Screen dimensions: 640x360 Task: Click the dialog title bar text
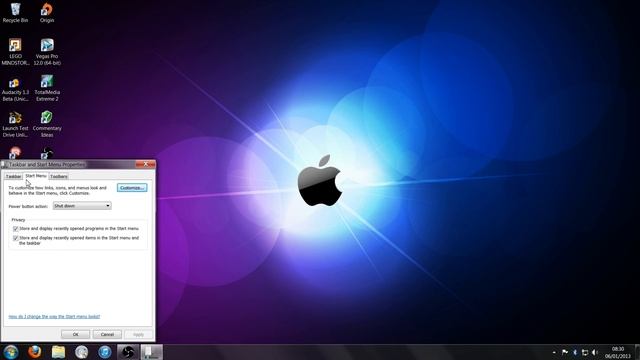coord(47,164)
